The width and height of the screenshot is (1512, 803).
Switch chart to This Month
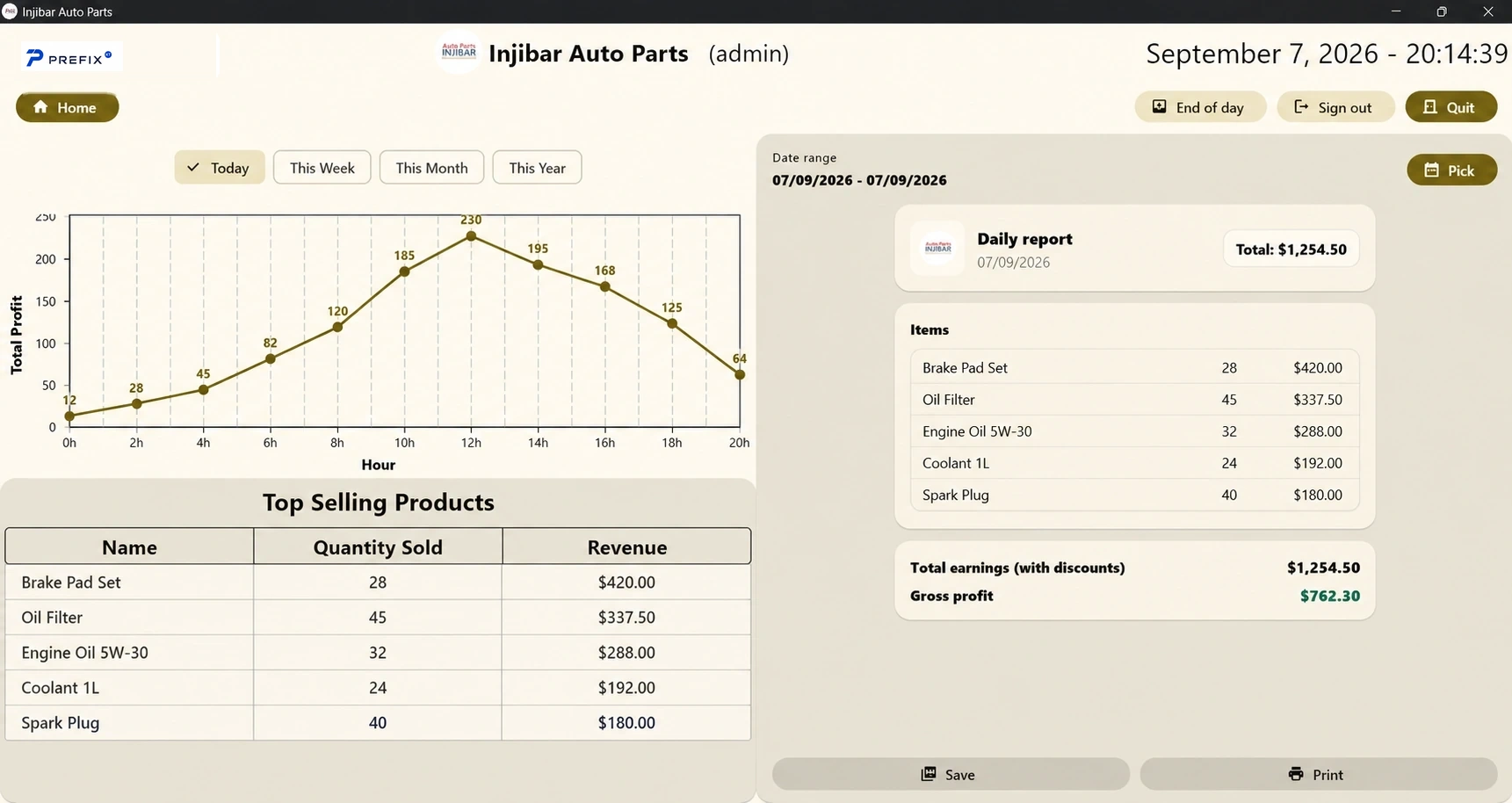(431, 168)
